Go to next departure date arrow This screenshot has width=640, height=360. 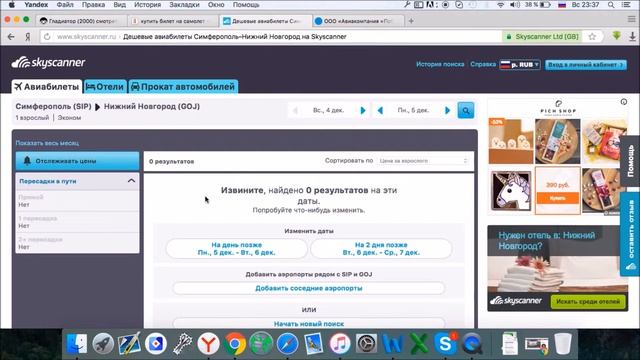362,110
